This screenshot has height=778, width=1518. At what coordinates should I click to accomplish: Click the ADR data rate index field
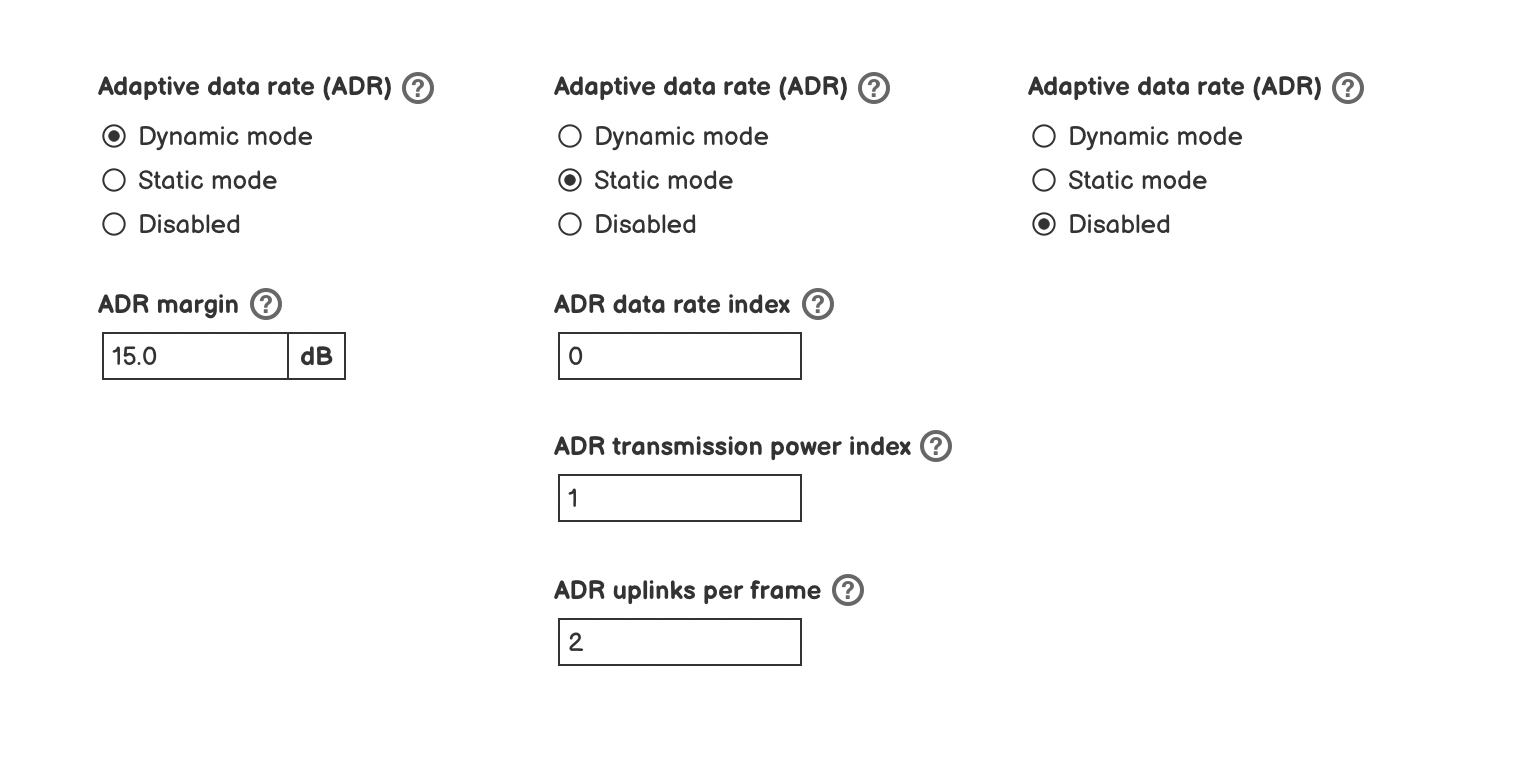tap(679, 356)
